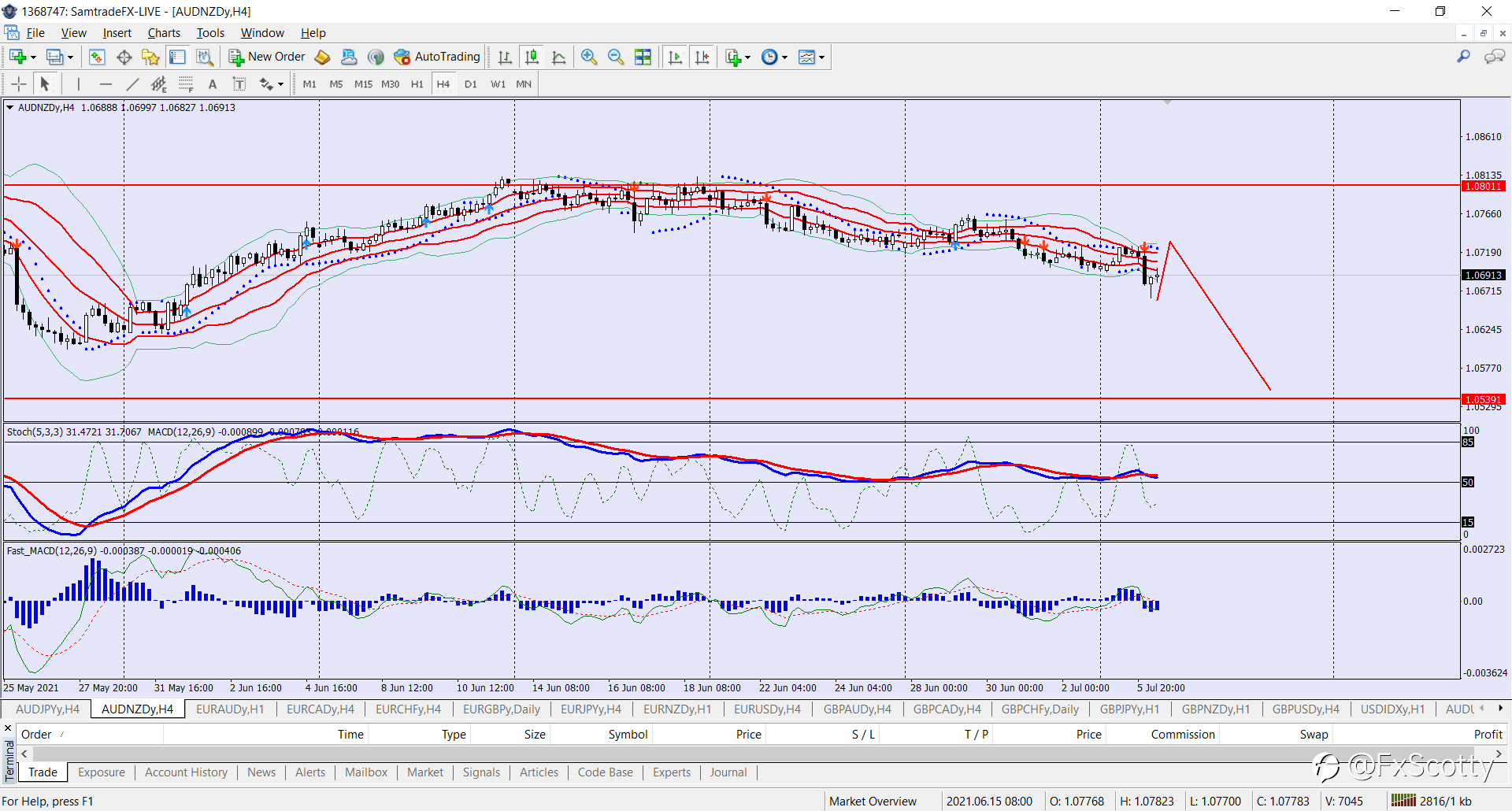Switch chart to line chart type
This screenshot has height=811, width=1512.
tap(559, 57)
